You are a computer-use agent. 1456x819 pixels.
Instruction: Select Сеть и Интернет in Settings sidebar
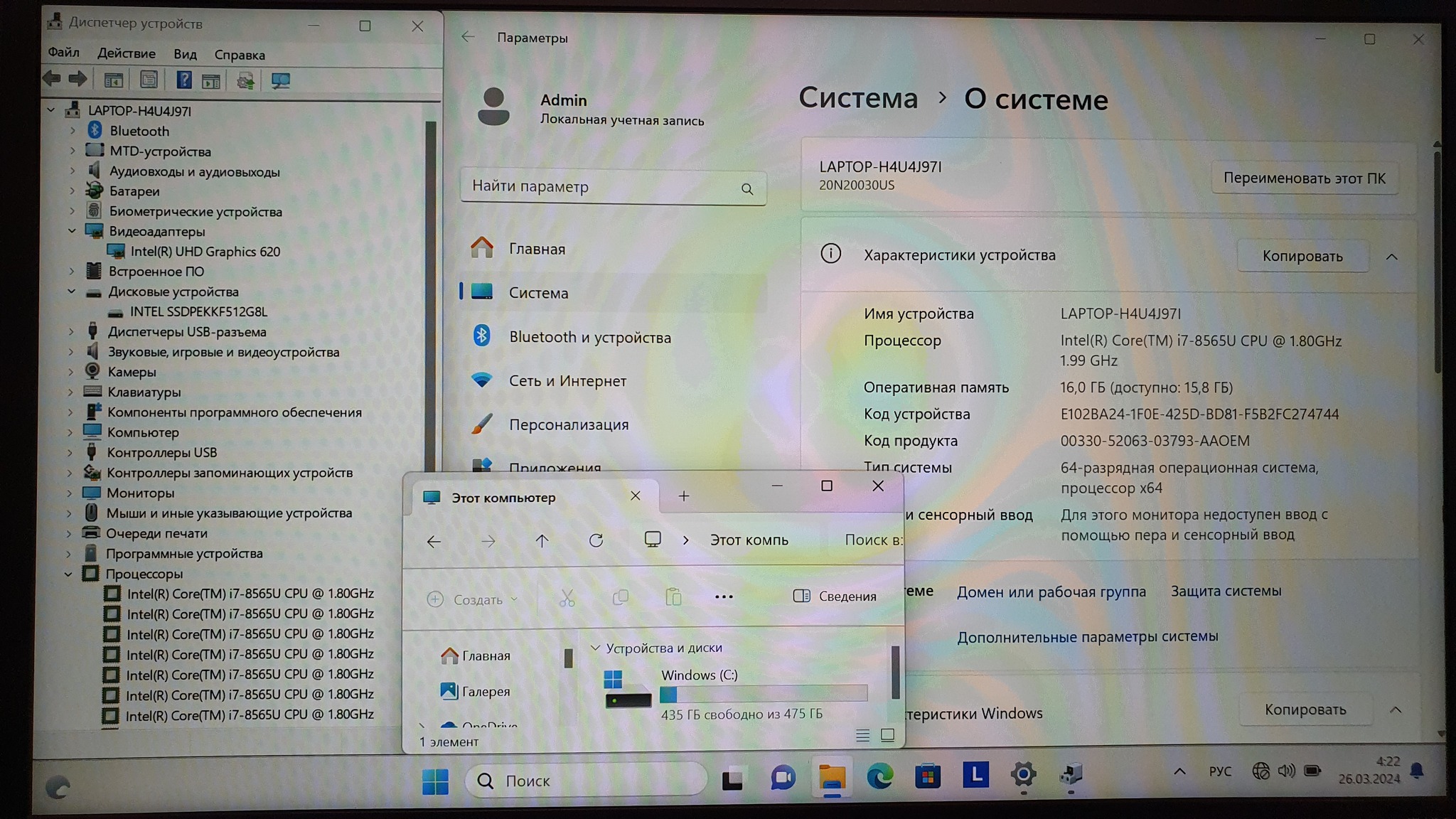(x=567, y=381)
